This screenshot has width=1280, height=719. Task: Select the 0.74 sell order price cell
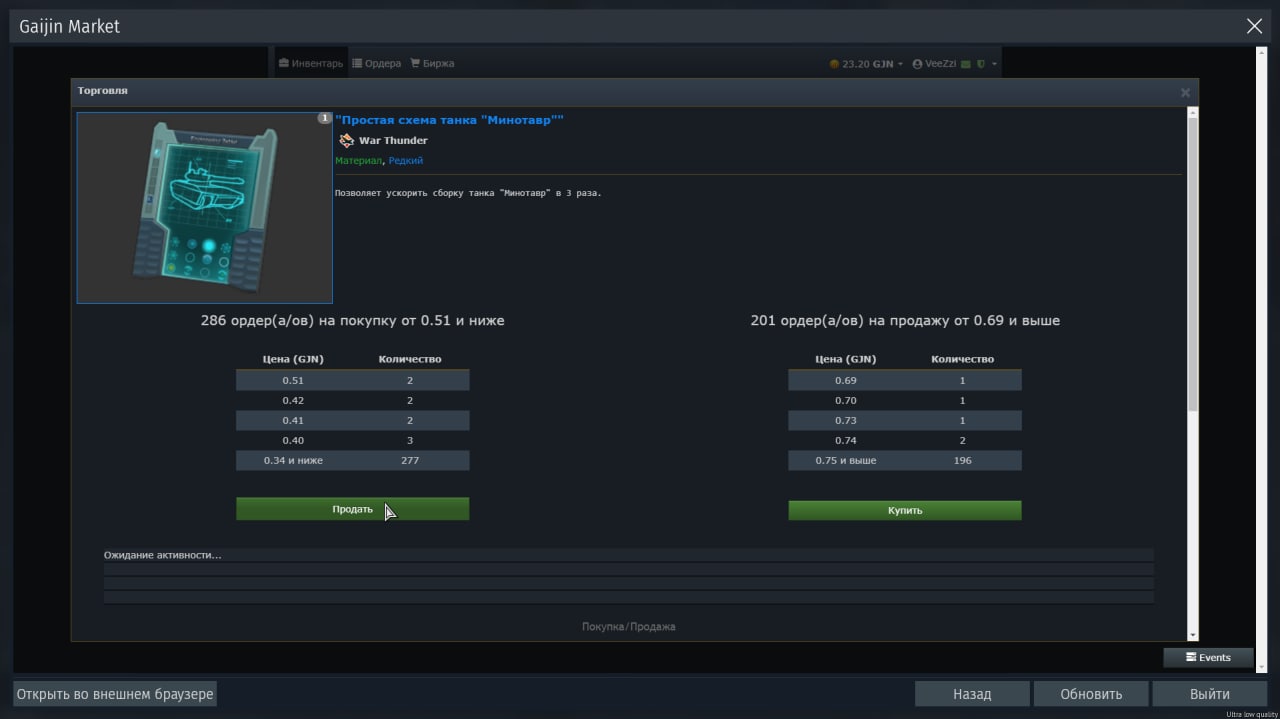pyautogui.click(x=846, y=440)
